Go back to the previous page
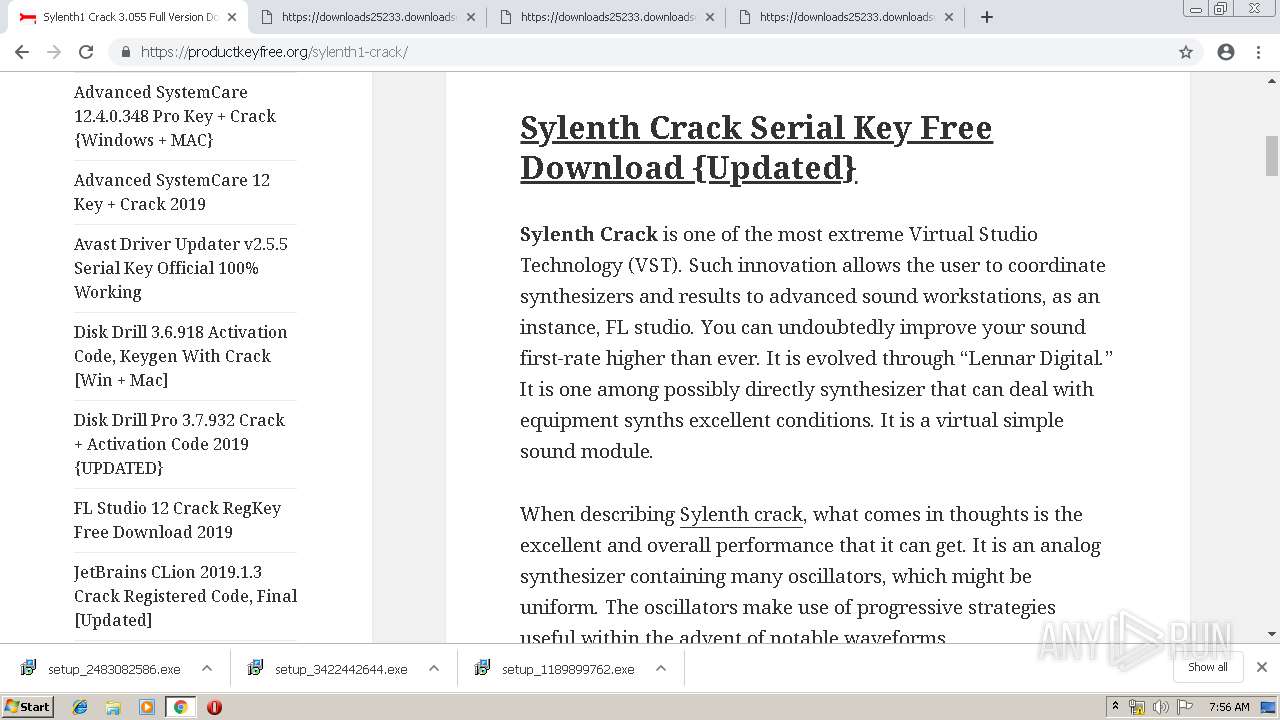 pos(22,52)
